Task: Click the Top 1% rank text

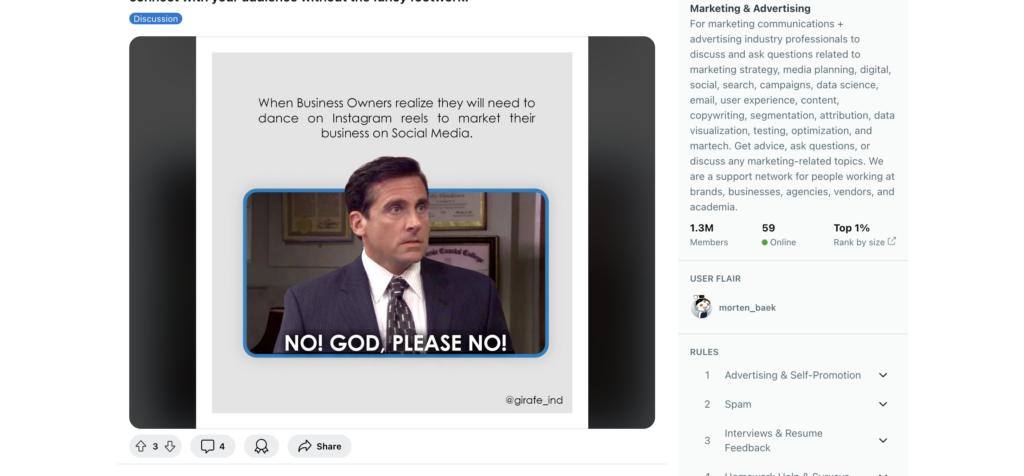Action: click(852, 228)
